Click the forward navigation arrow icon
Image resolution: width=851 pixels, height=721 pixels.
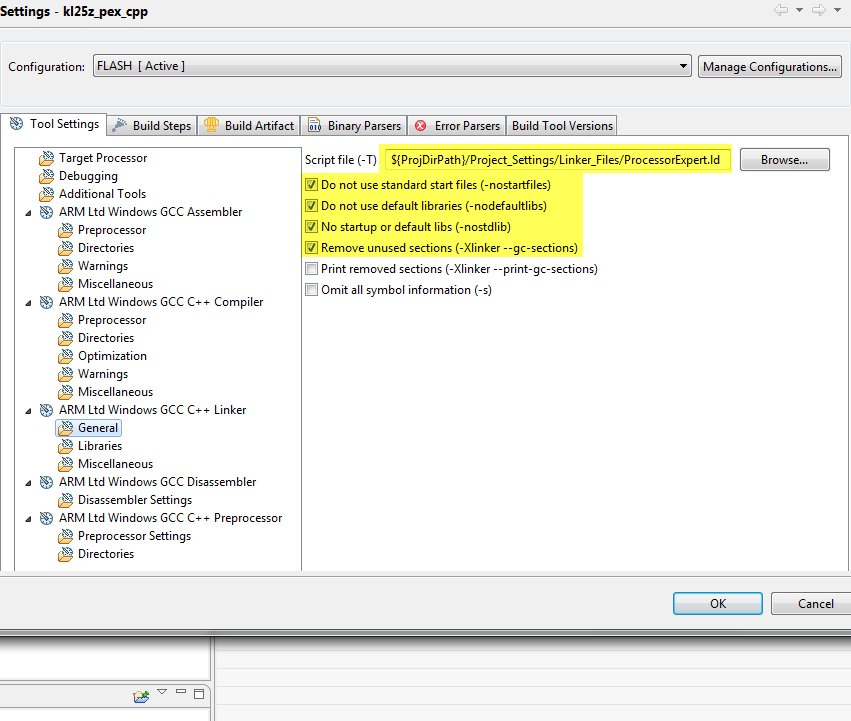click(x=821, y=10)
